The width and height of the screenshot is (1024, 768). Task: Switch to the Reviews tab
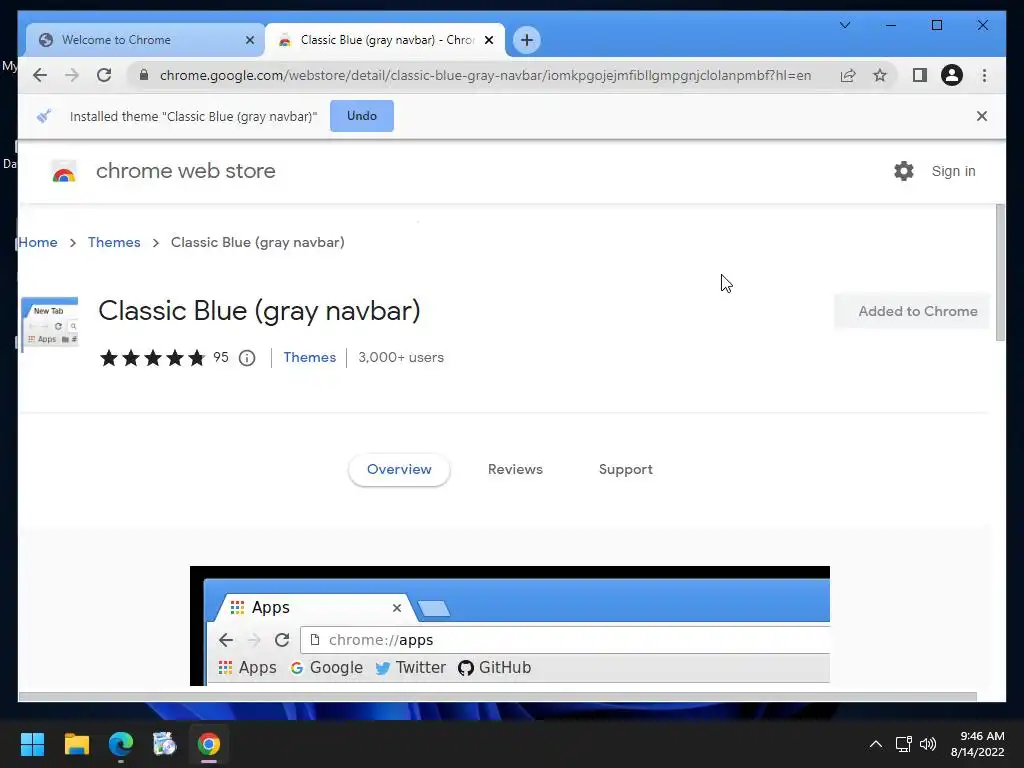click(x=515, y=470)
